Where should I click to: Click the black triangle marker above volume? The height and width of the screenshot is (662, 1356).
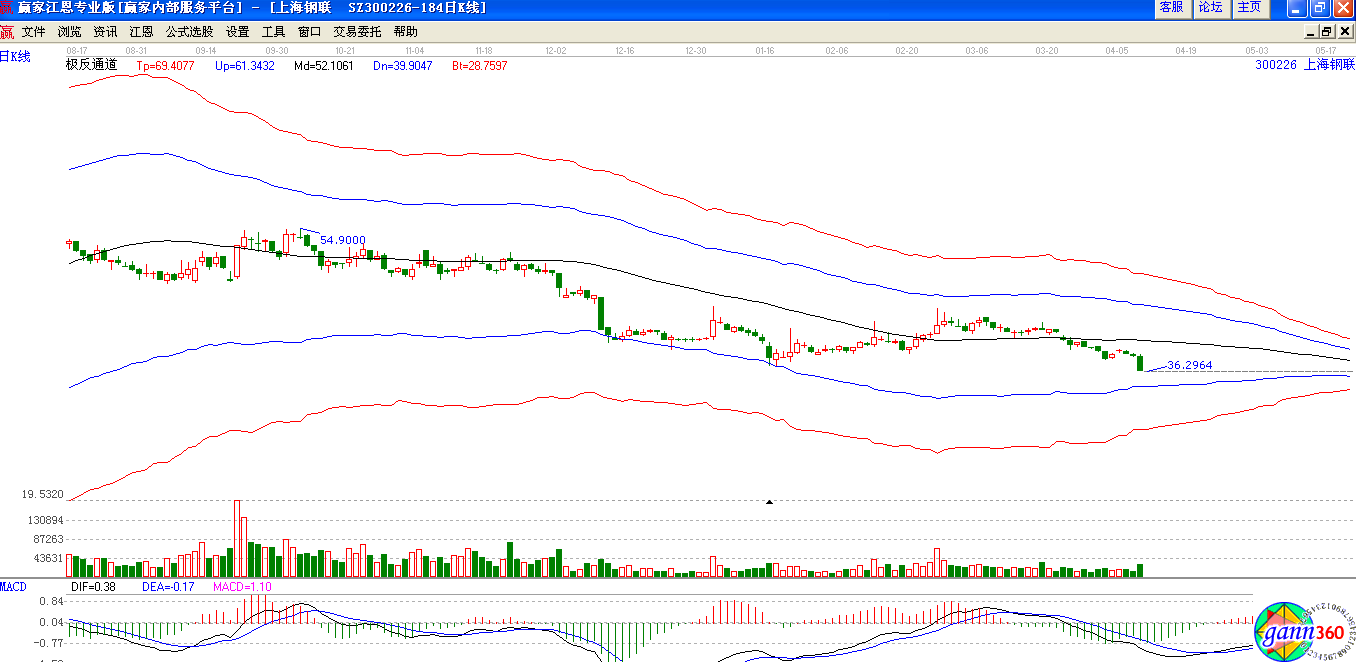[x=769, y=501]
